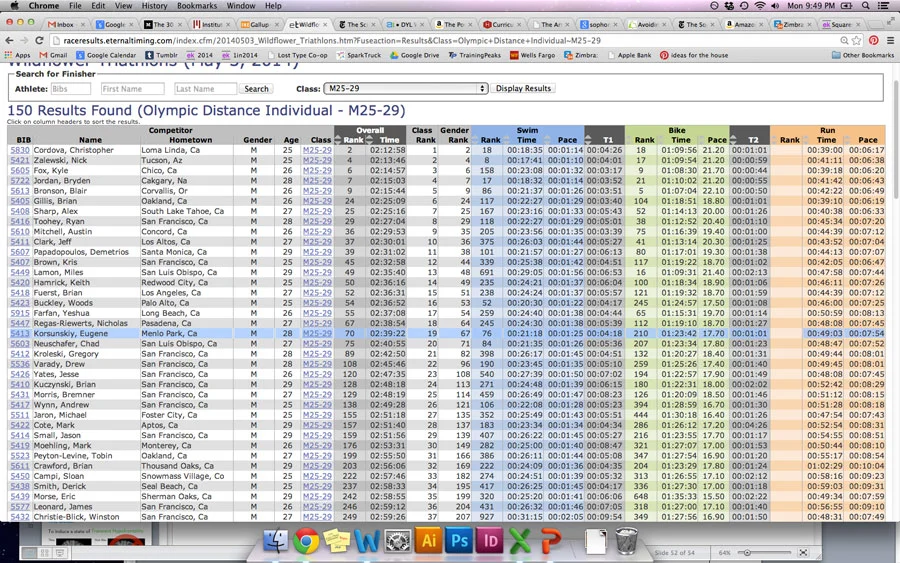Open Wi-Fi status in menu bar
The height and width of the screenshot is (563, 900).
tap(760, 6)
